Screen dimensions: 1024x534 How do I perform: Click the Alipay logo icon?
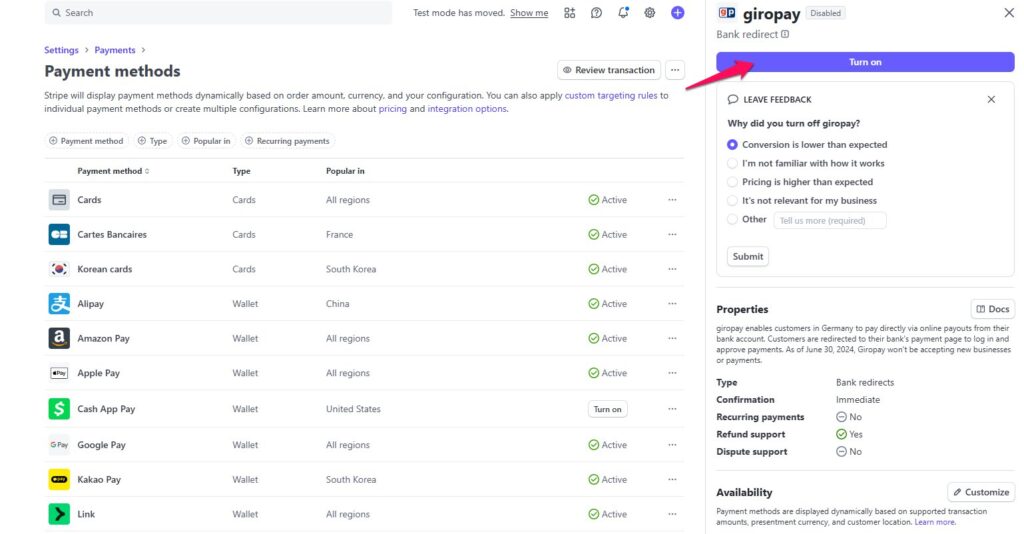click(x=59, y=304)
